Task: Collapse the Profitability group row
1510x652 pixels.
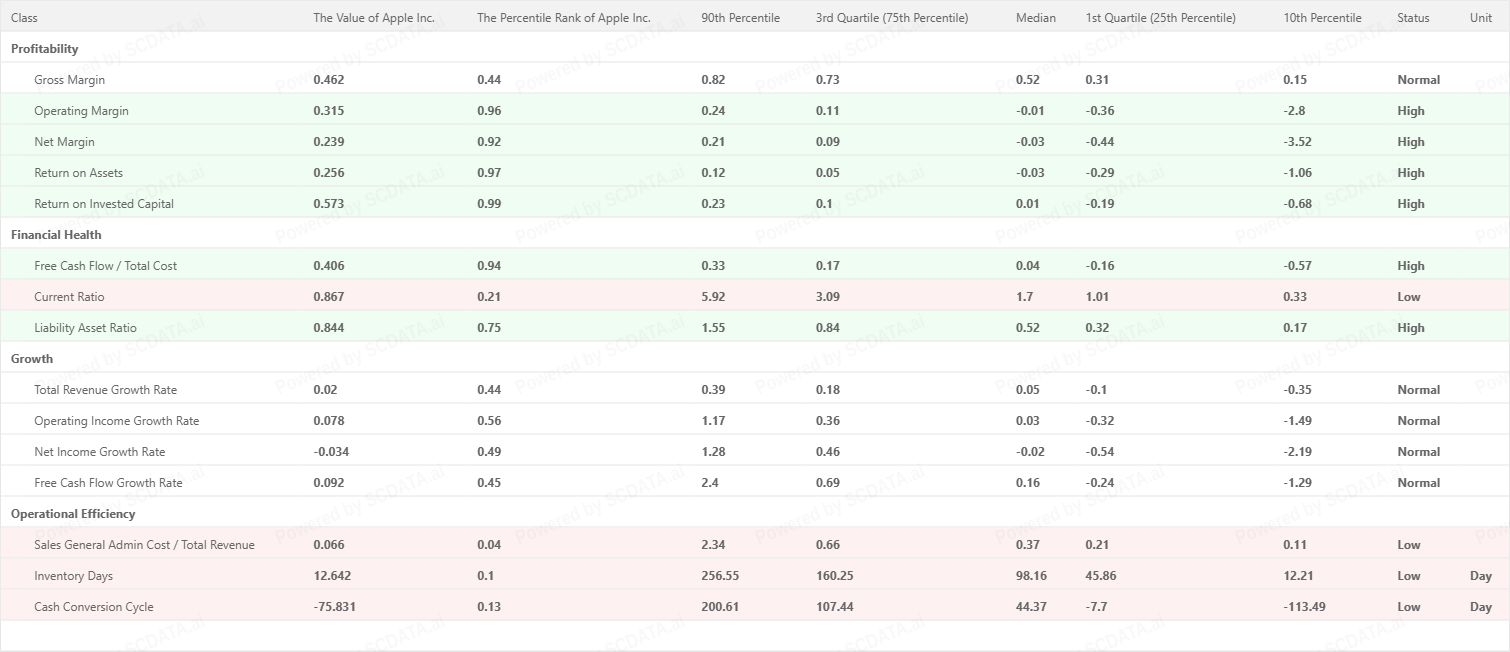Action: (x=45, y=49)
